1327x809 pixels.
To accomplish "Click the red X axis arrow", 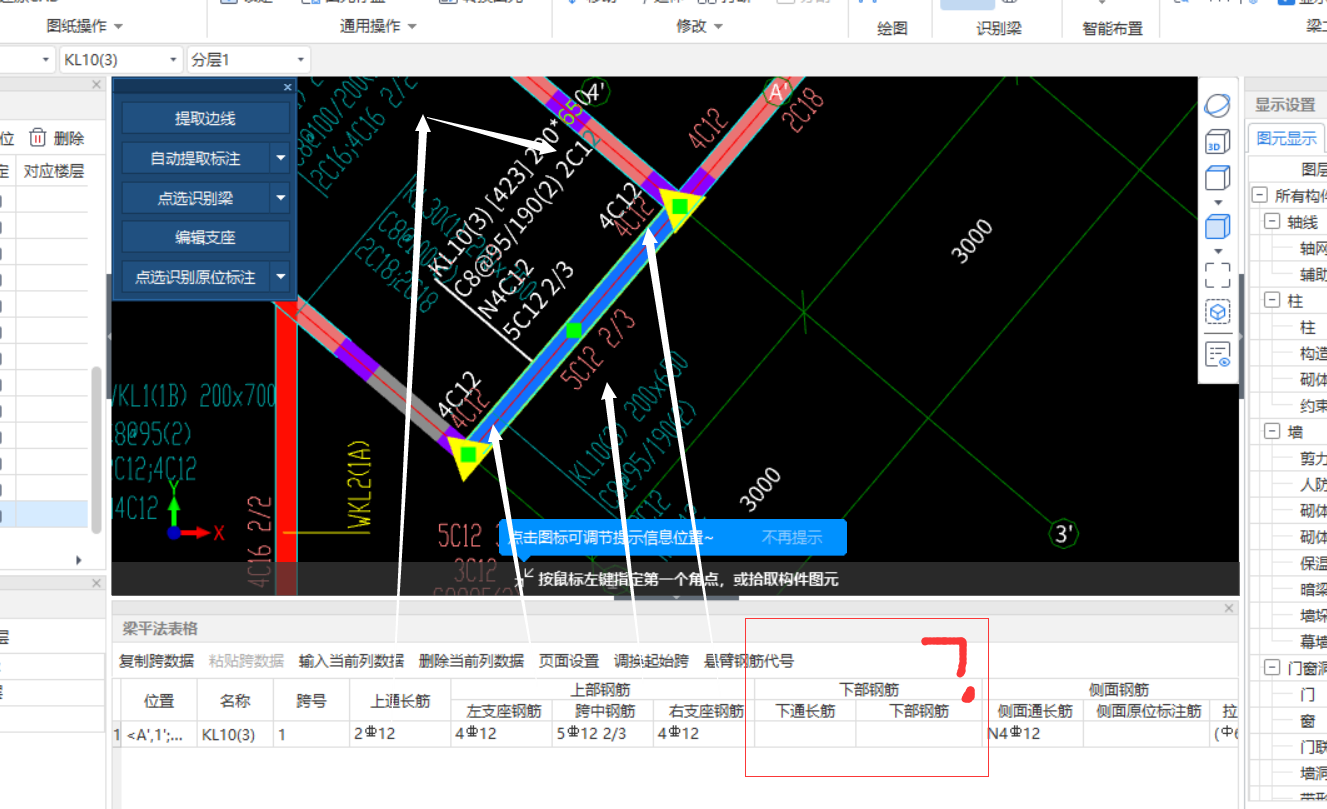I will pyautogui.click(x=196, y=533).
